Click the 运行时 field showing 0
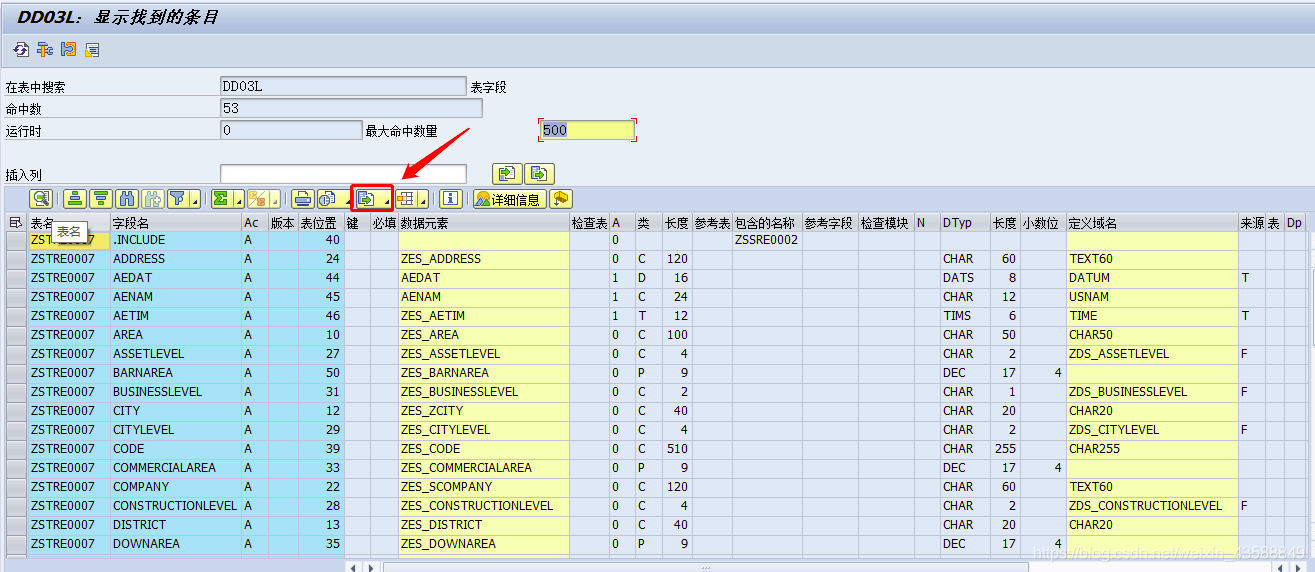 pos(291,130)
